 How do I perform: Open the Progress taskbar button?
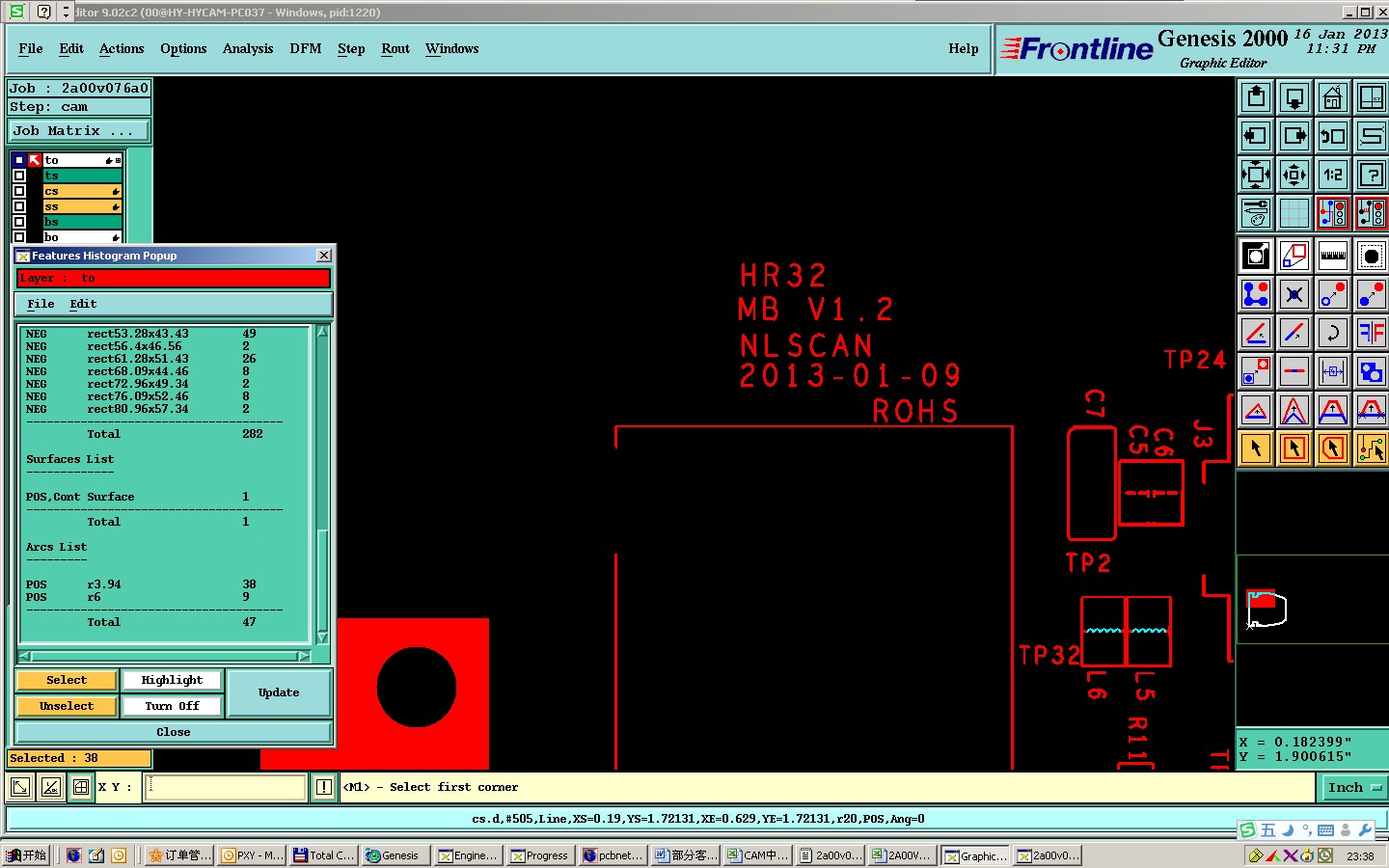(540, 855)
